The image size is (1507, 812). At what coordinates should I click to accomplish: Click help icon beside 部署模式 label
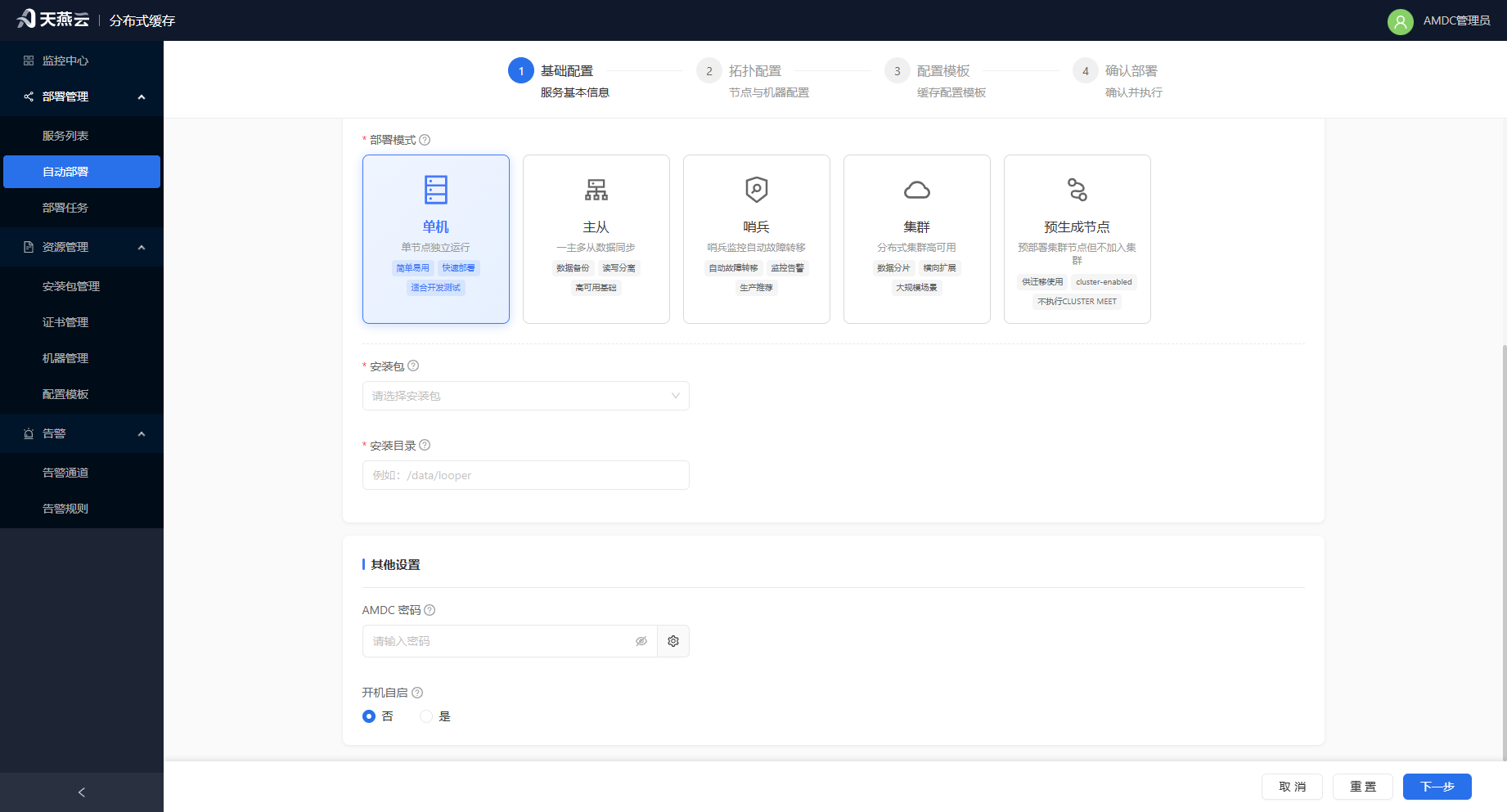(425, 140)
